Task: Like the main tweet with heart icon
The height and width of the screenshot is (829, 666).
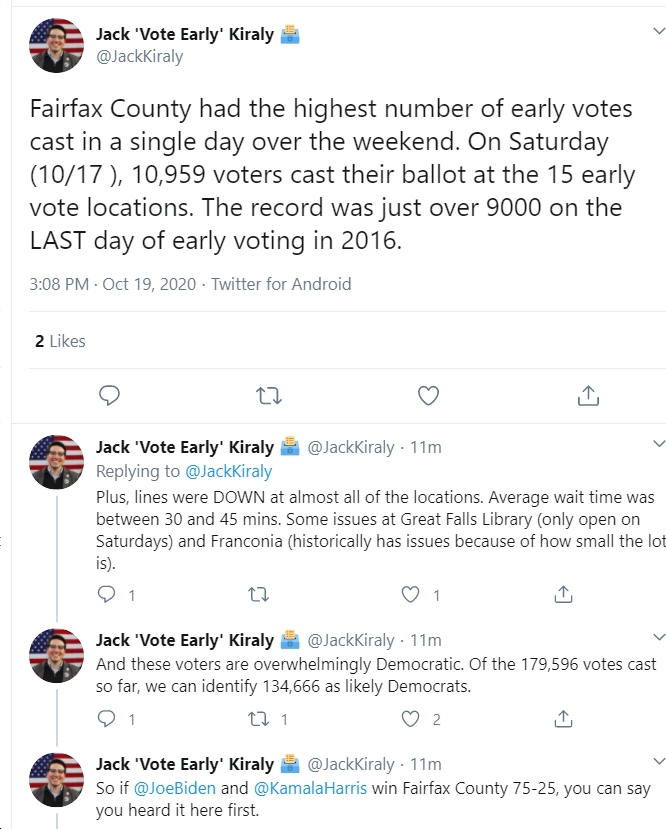Action: [428, 395]
